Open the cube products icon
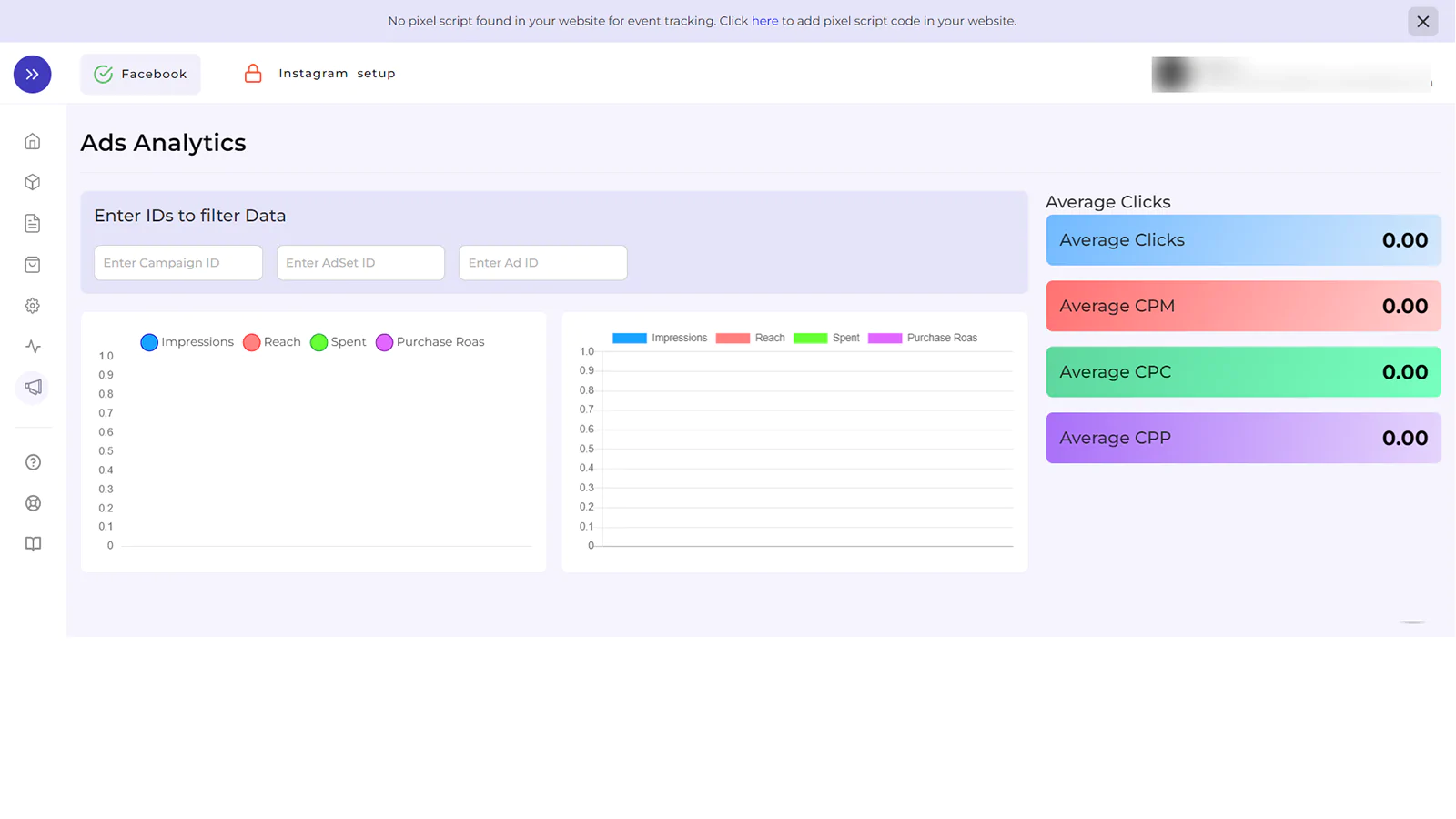This screenshot has width=1456, height=819. 33,182
